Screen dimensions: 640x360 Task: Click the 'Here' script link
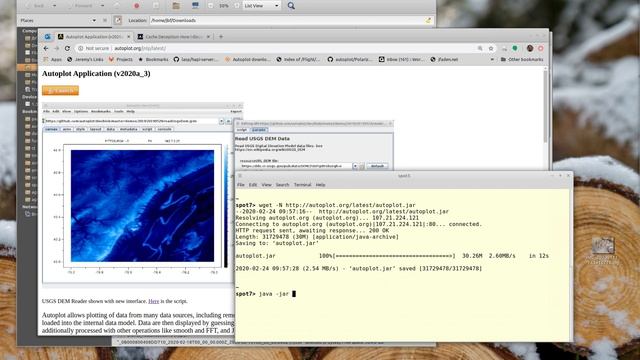153,301
